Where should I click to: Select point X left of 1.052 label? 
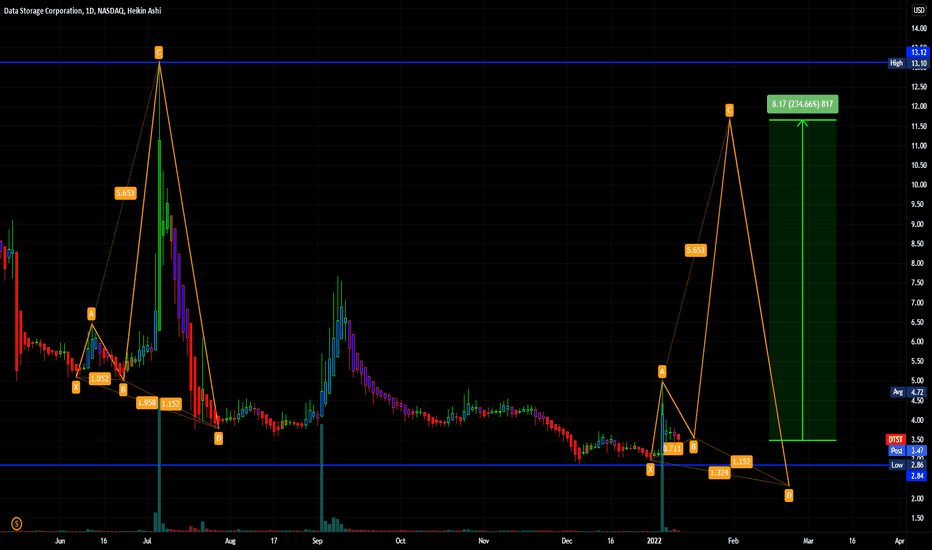coord(76,387)
